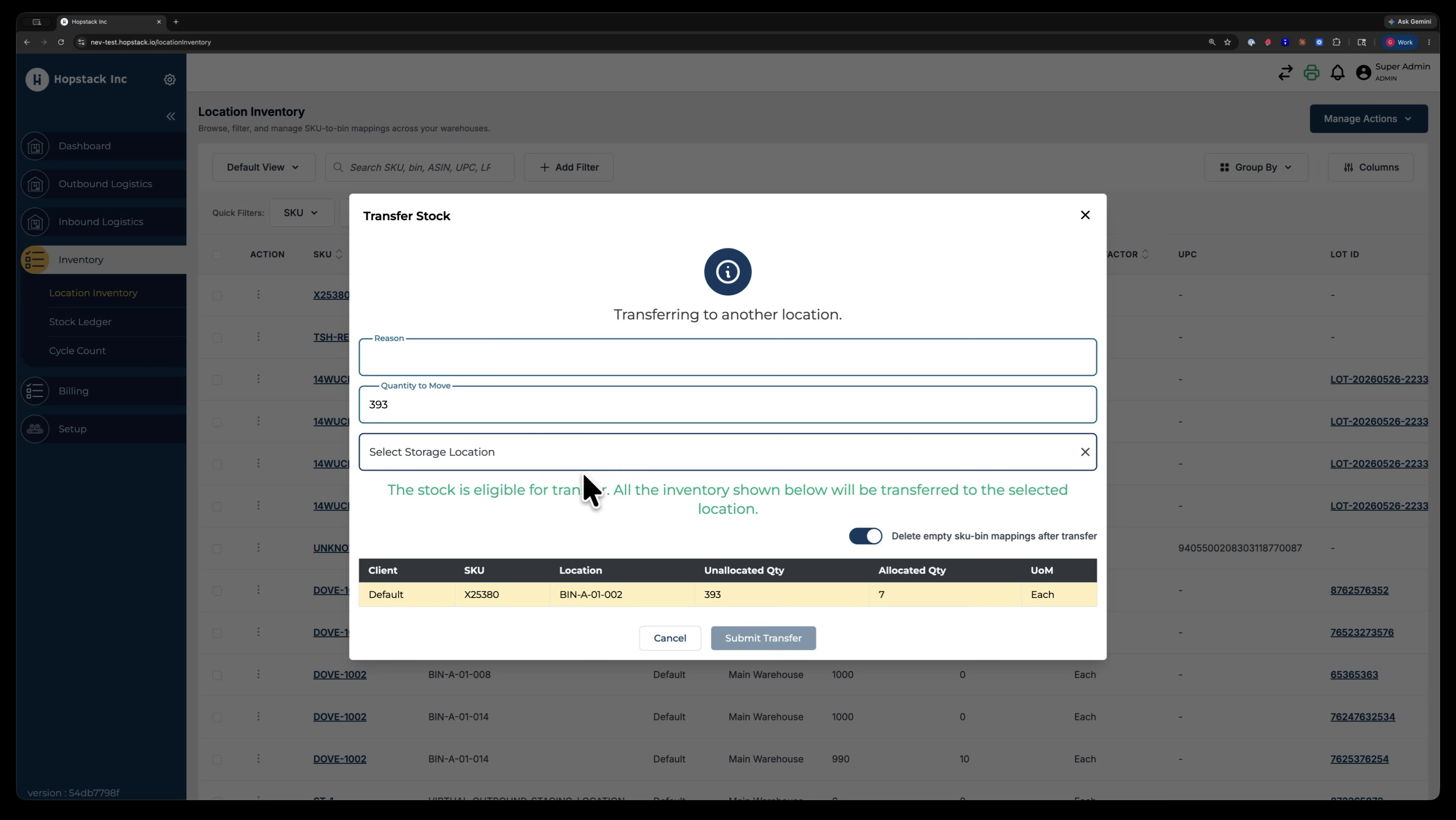The width and height of the screenshot is (1456, 820).
Task: Click the Dashboard sidebar icon
Action: (x=35, y=147)
